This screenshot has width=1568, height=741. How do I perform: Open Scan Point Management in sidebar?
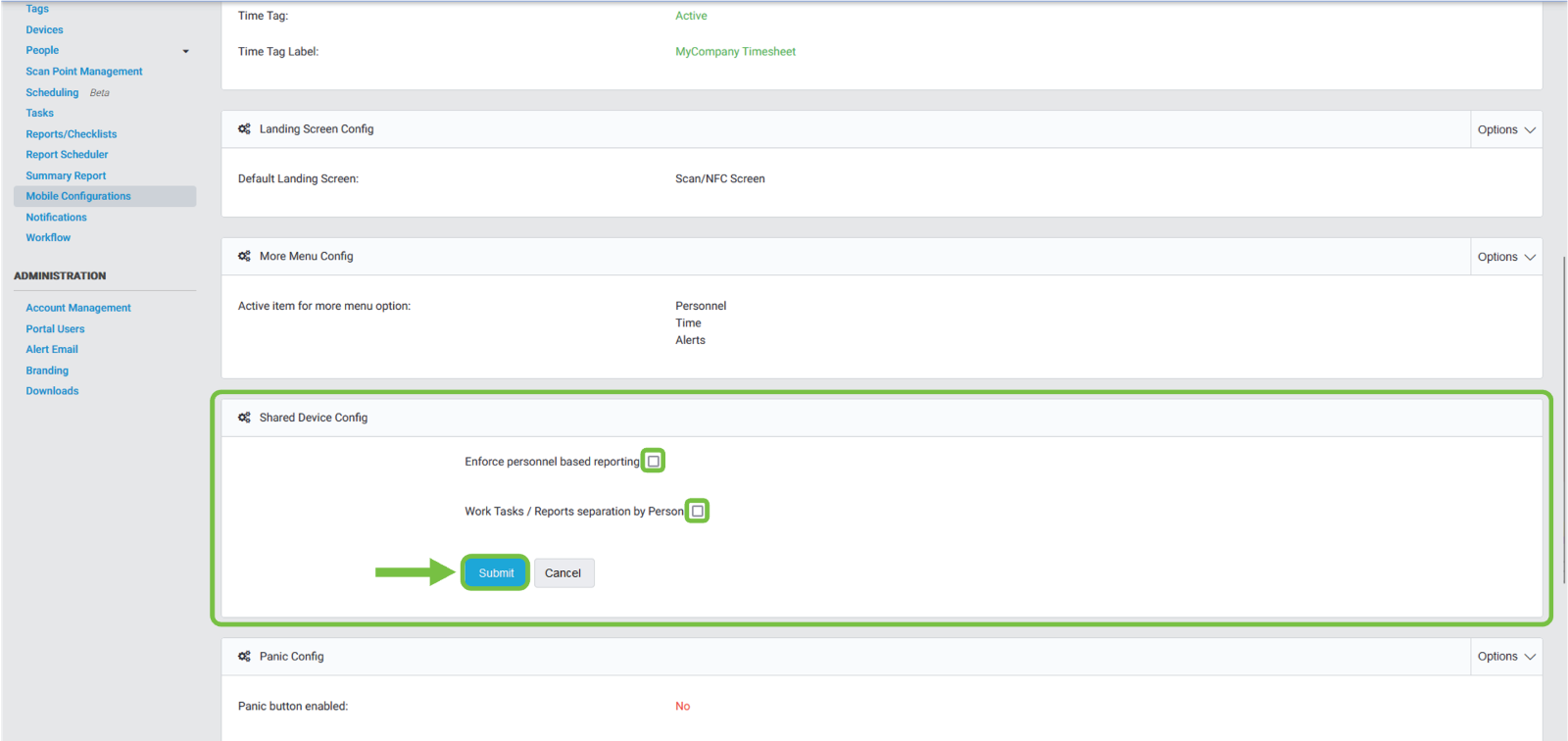84,72
